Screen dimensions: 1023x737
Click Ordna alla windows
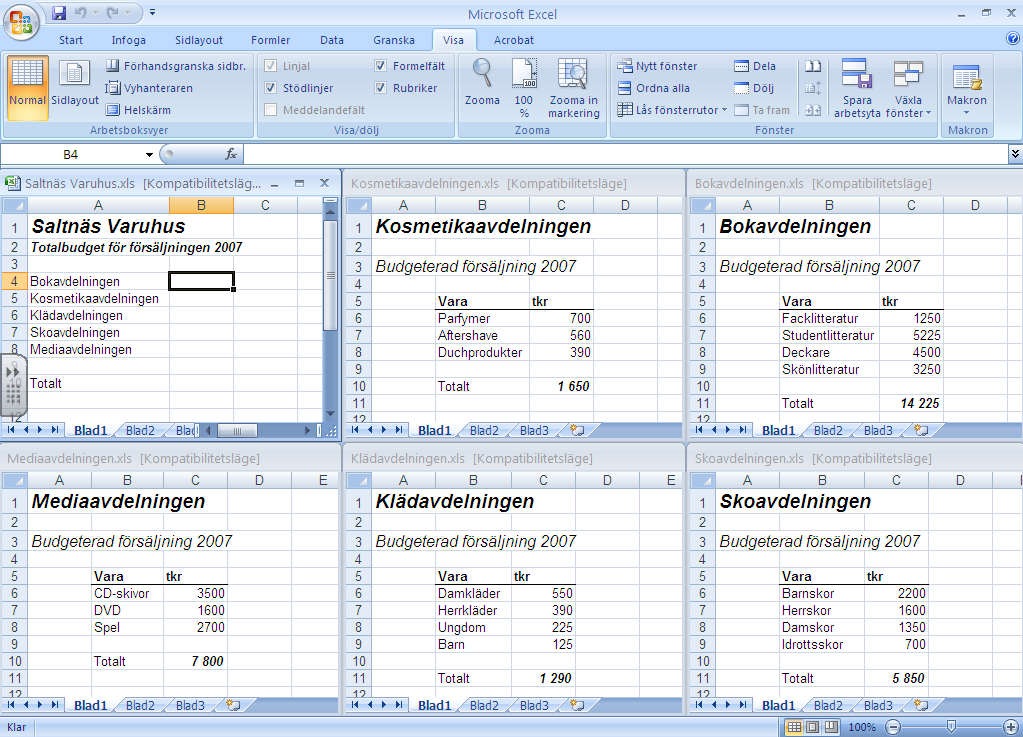click(x=654, y=88)
